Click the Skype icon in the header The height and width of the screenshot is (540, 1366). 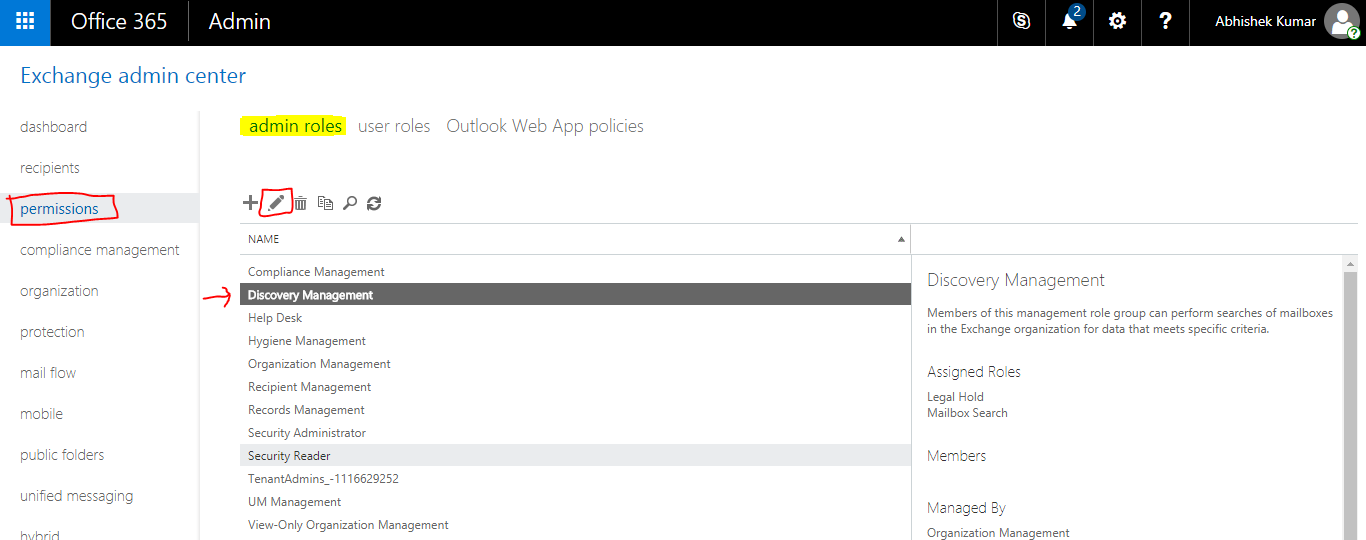[x=1021, y=21]
